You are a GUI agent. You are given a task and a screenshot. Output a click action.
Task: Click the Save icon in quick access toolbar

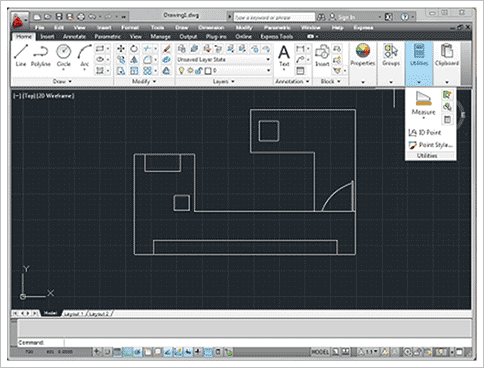pyautogui.click(x=59, y=16)
